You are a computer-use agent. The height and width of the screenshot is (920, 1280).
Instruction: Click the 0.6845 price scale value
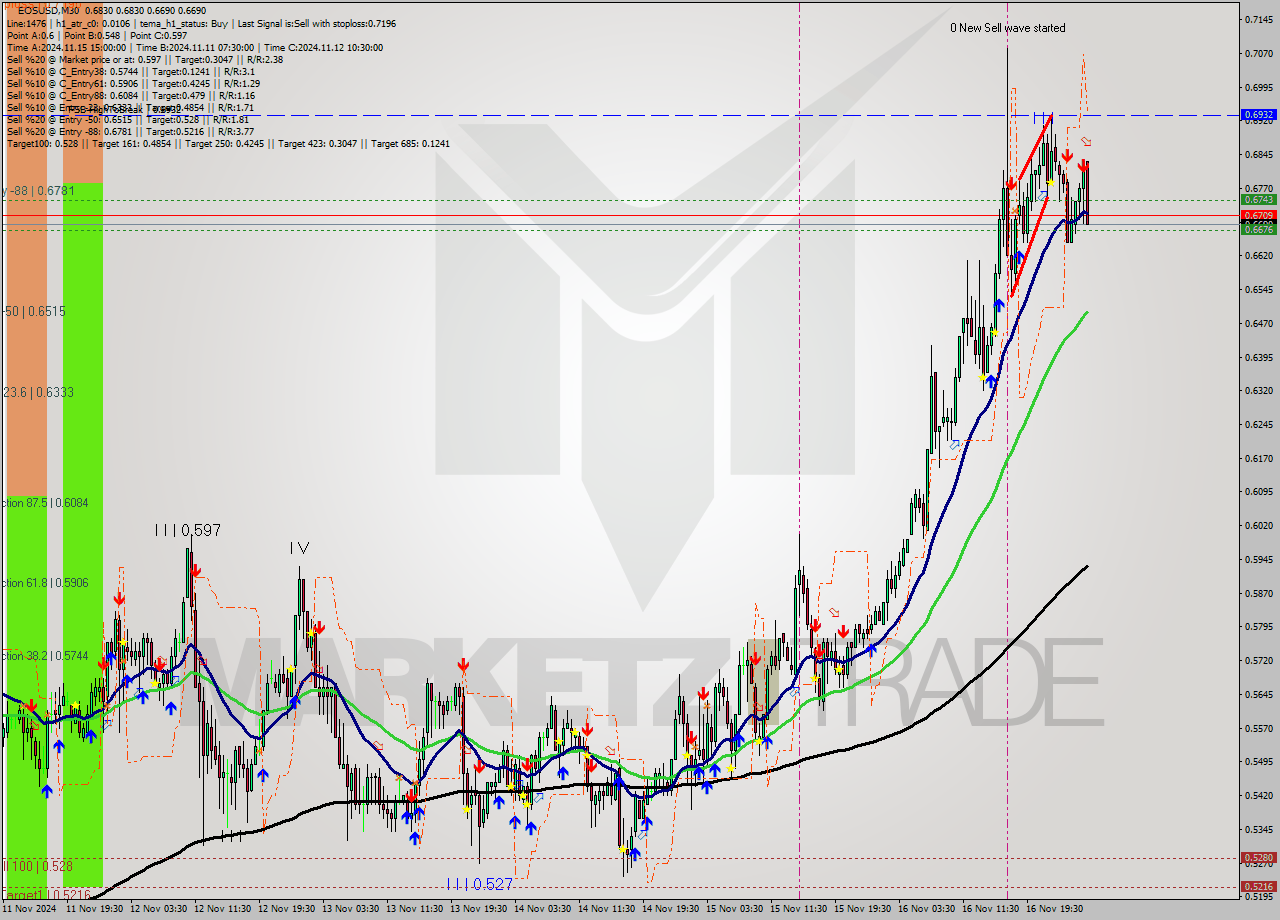point(1259,154)
